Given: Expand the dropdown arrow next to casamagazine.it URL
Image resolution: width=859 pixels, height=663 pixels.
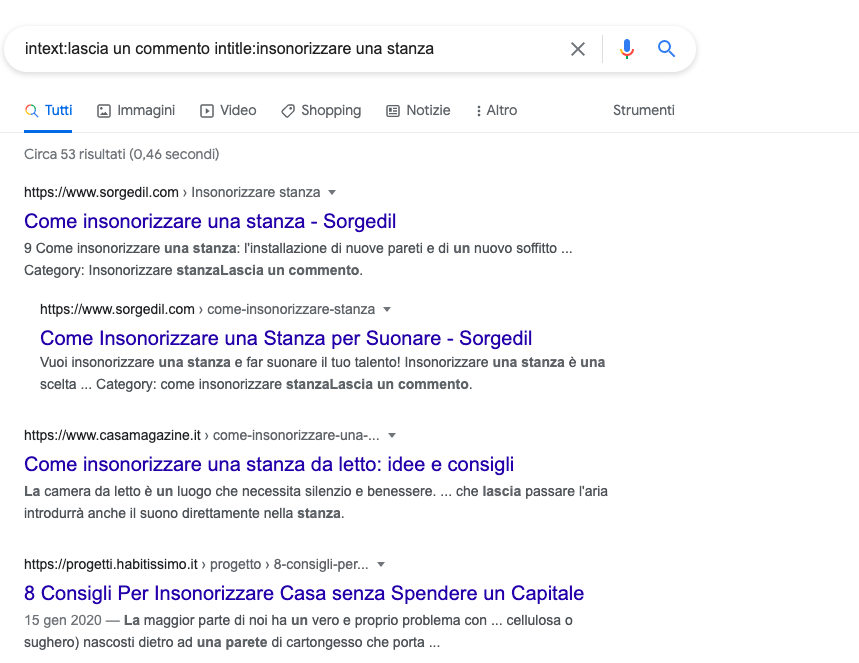Looking at the screenshot, I should [392, 436].
